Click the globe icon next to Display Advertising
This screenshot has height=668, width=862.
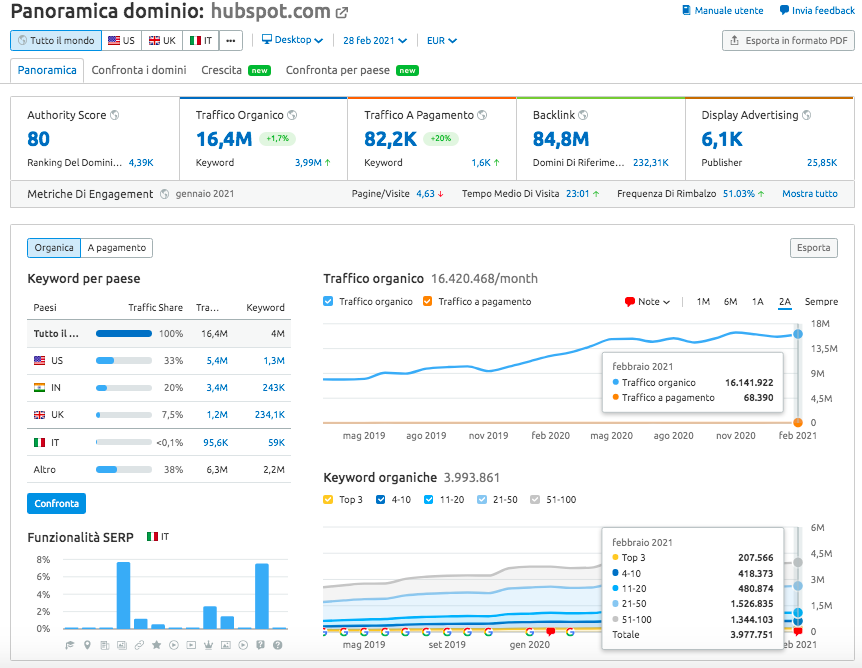pos(806,115)
